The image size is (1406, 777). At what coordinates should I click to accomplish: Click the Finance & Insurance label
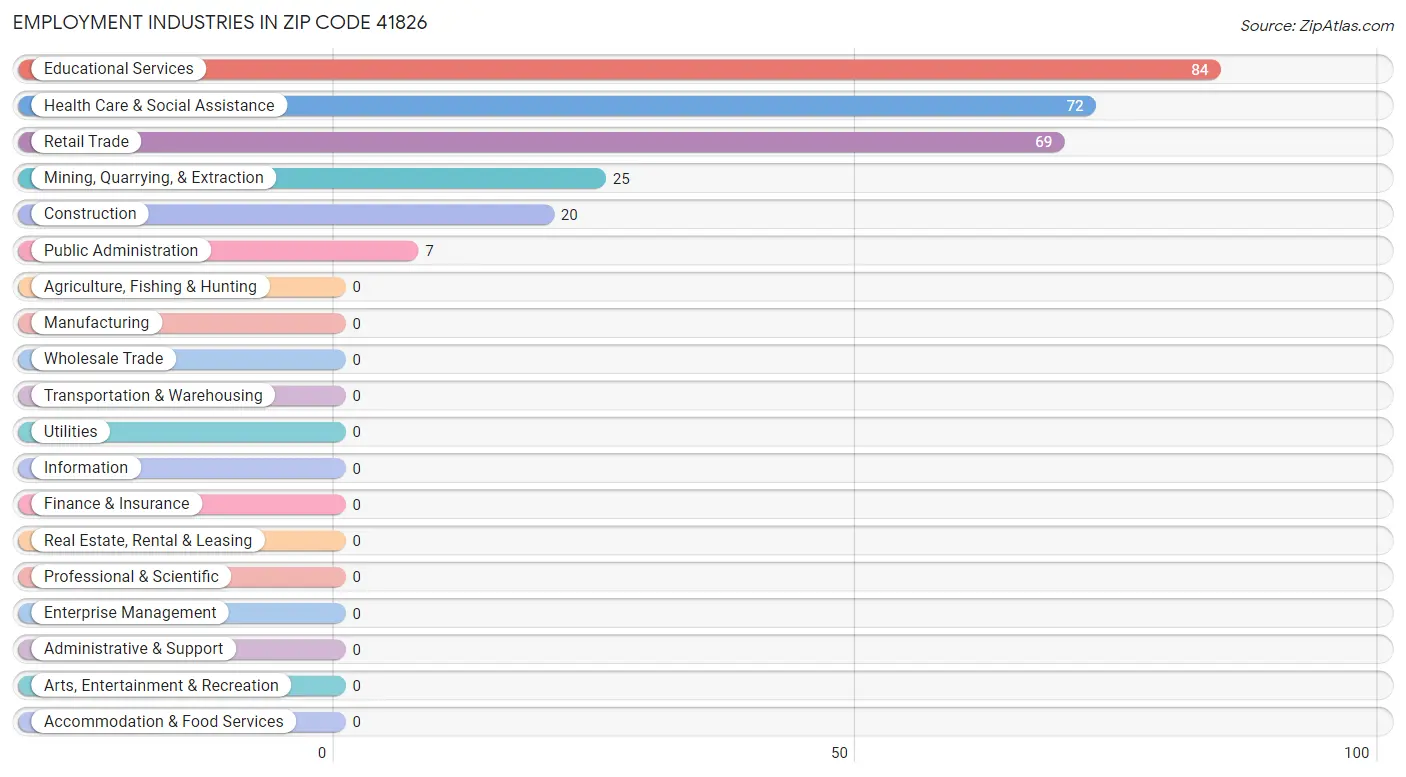pos(116,503)
